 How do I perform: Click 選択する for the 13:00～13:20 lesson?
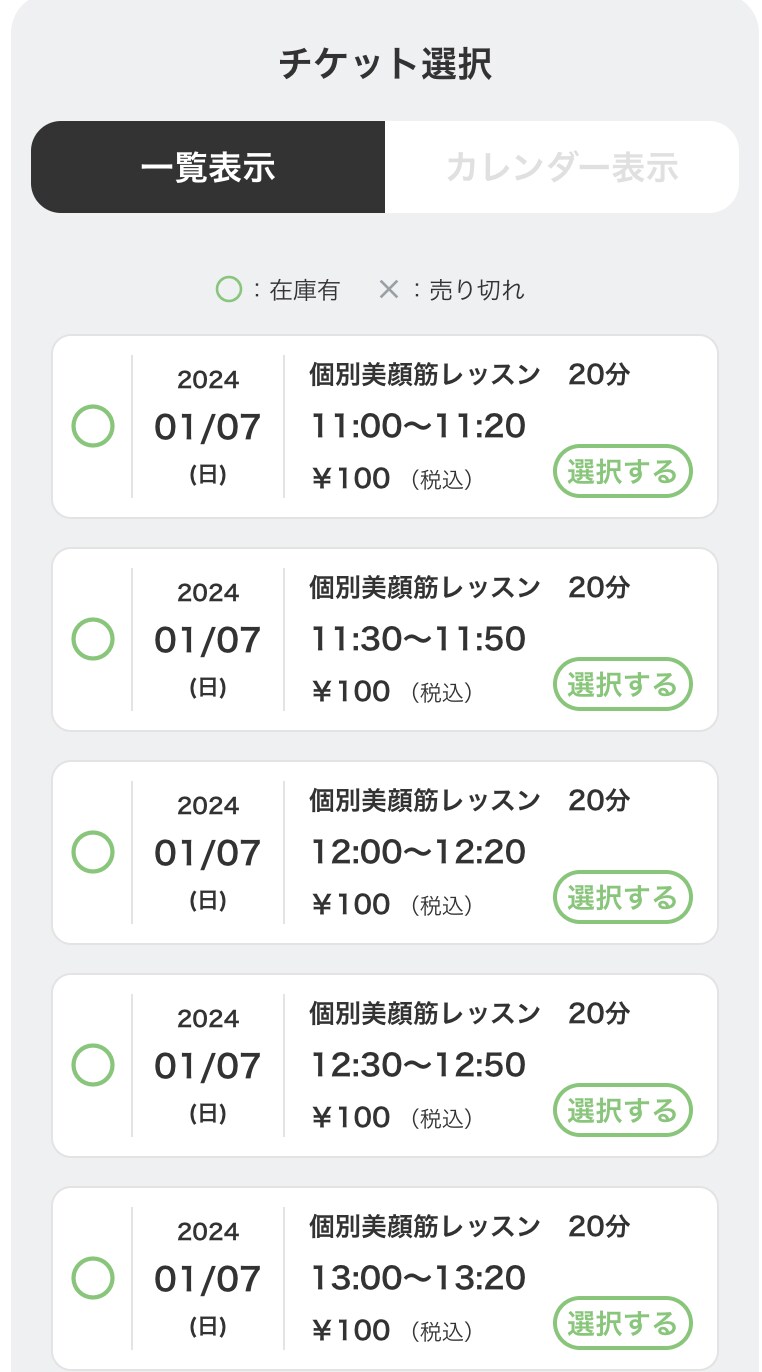622,1324
